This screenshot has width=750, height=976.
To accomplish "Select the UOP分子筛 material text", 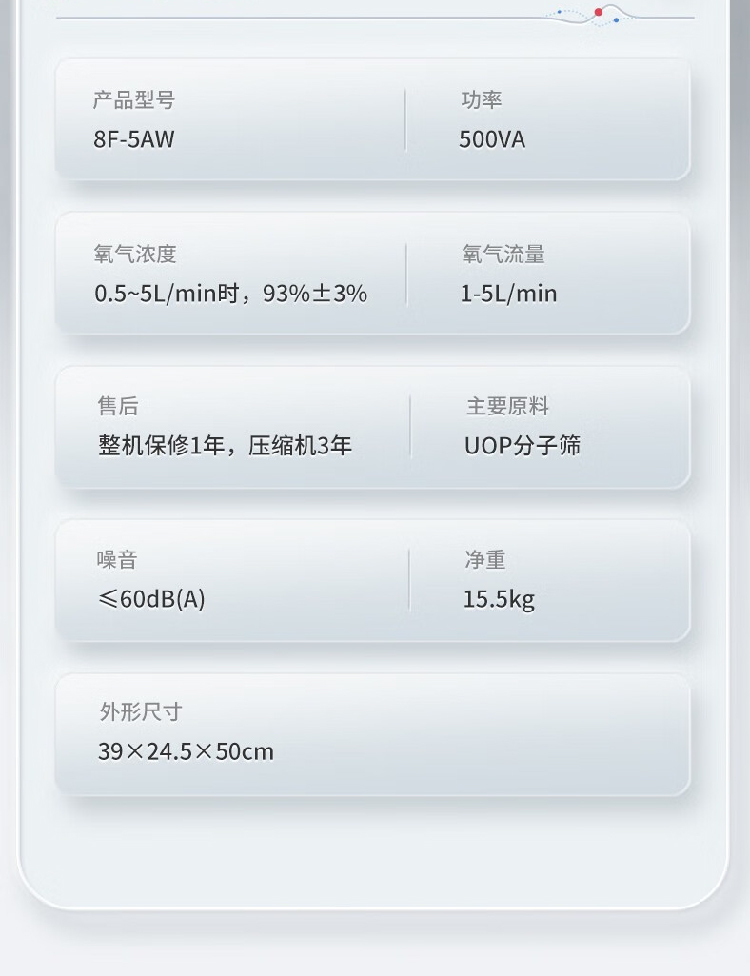I will tap(522, 445).
